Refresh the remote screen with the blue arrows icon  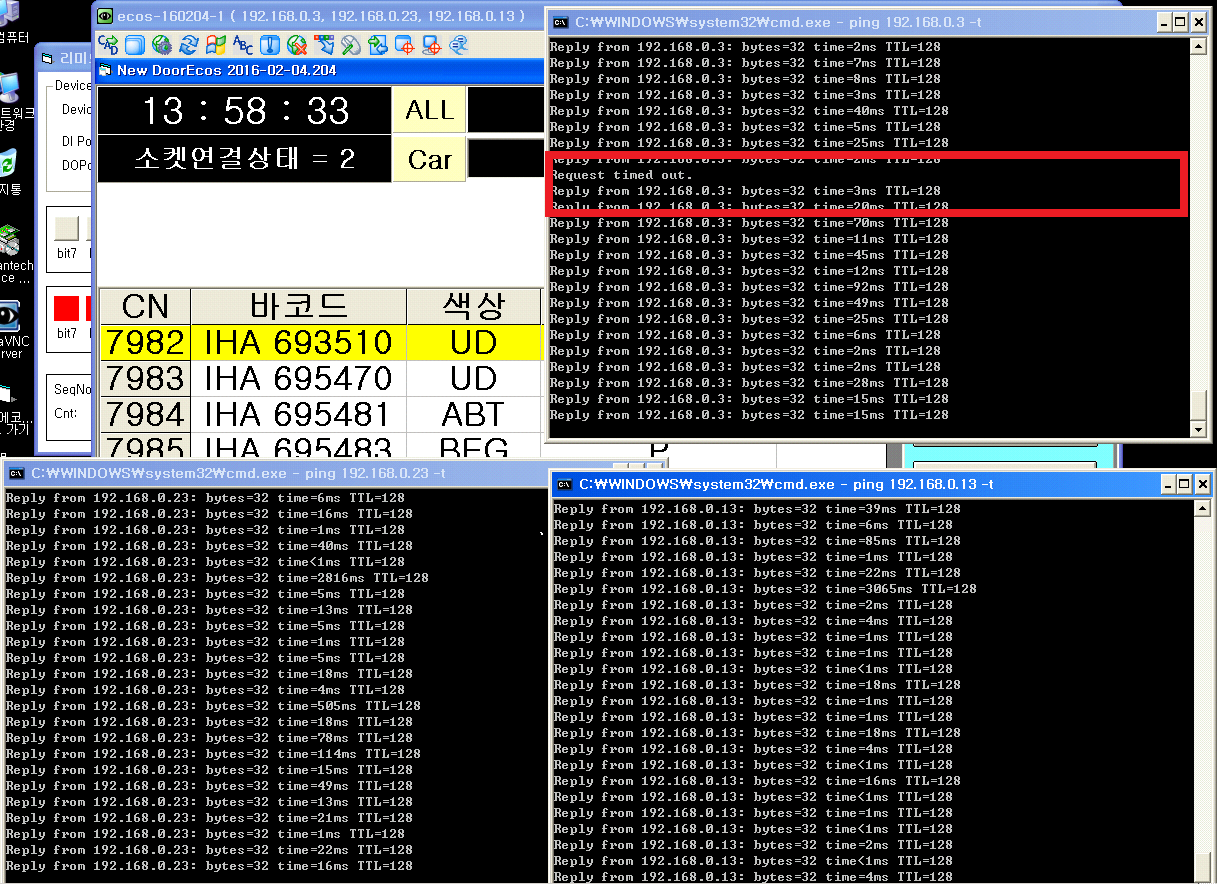point(189,45)
